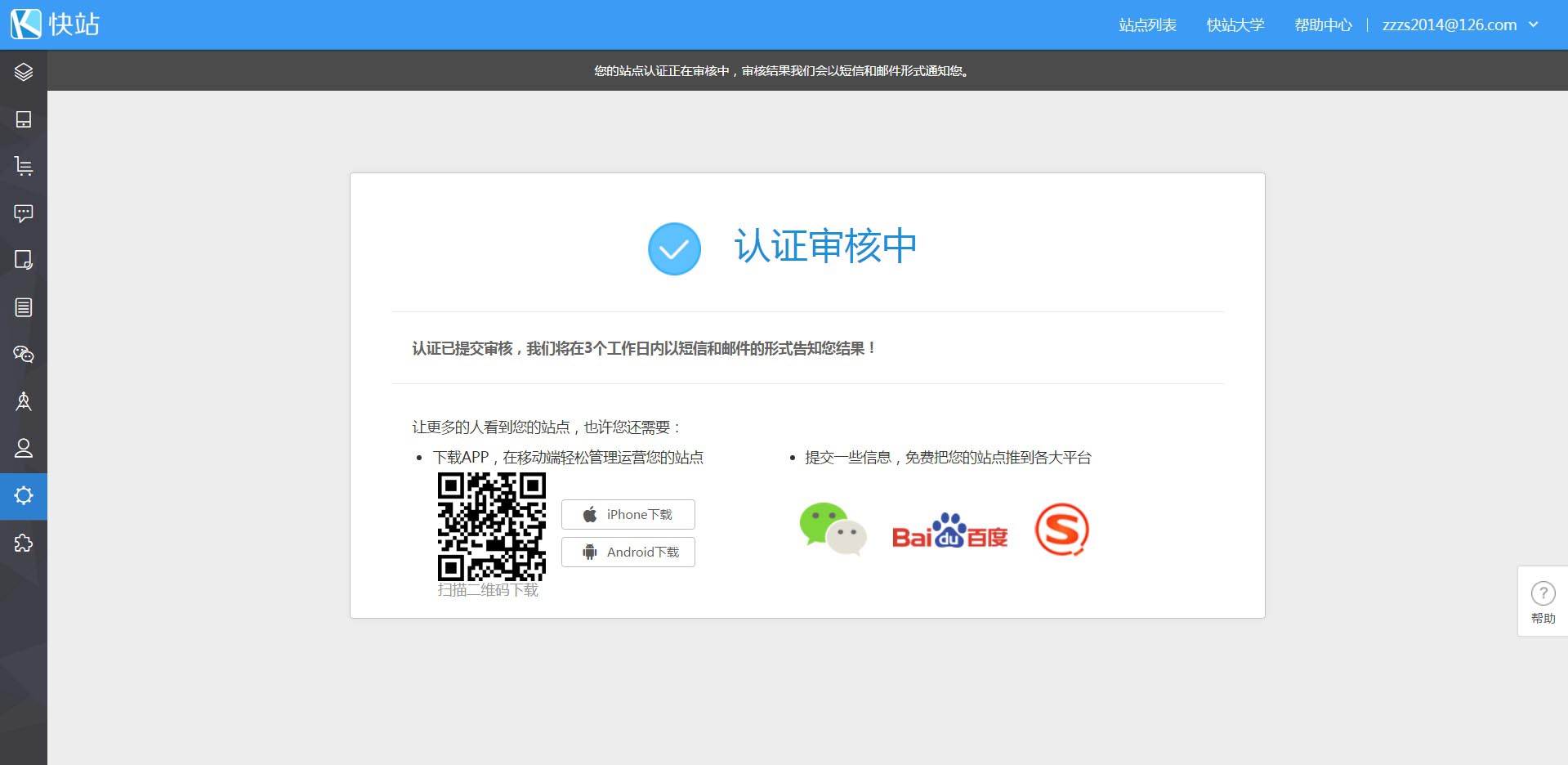Screen dimensions: 1568x765
Task: Open the floating 帮助 help widget
Action: [1543, 602]
